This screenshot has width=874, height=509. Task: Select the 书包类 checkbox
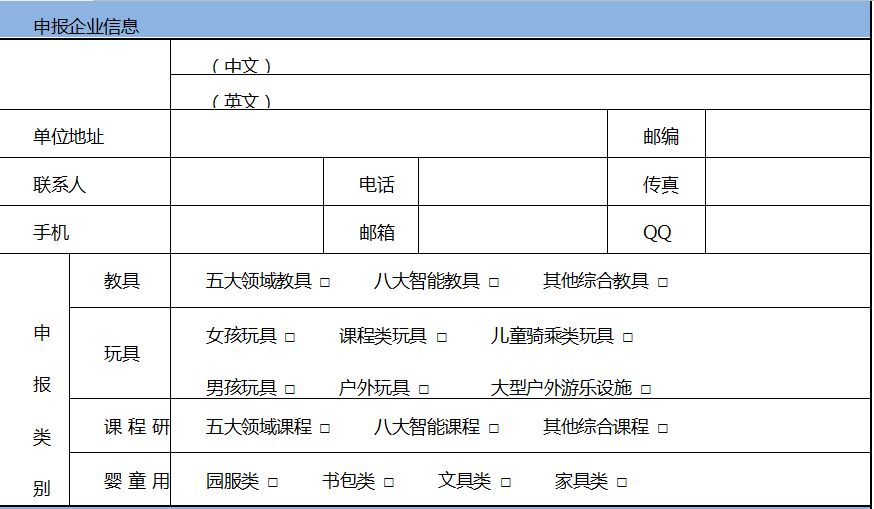click(389, 483)
